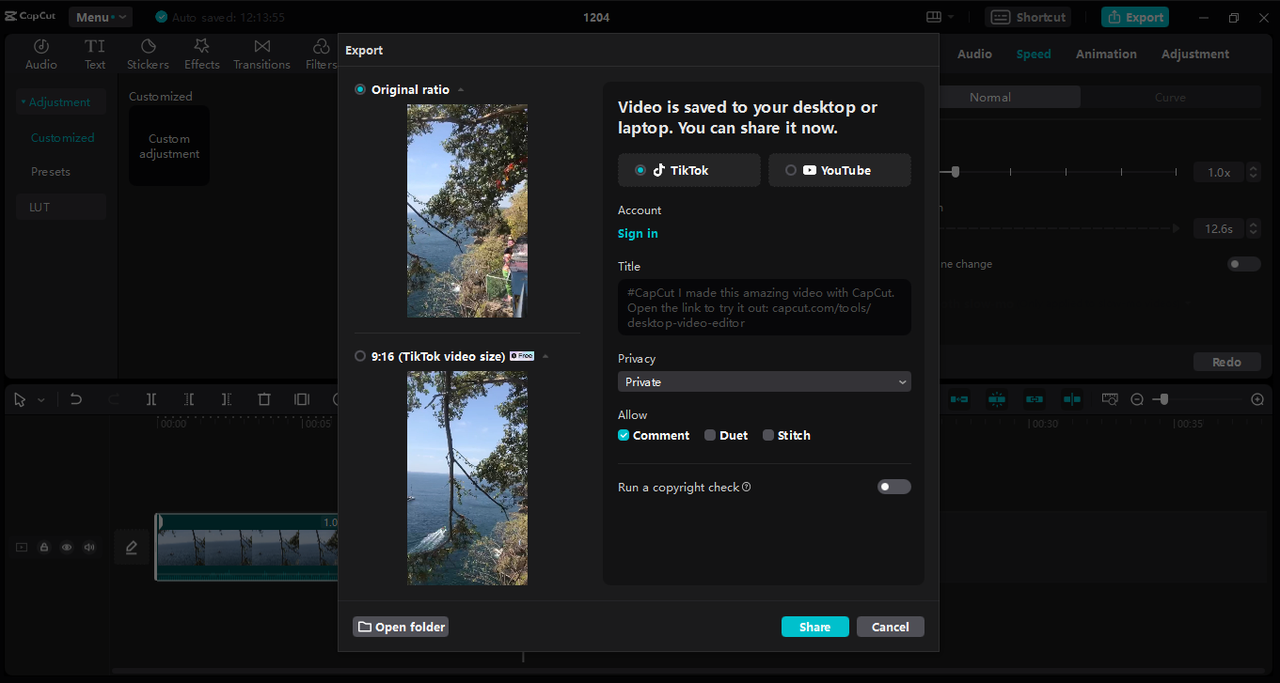Image resolution: width=1280 pixels, height=683 pixels.
Task: Select LUT in the left sidebar
Action: tap(61, 207)
